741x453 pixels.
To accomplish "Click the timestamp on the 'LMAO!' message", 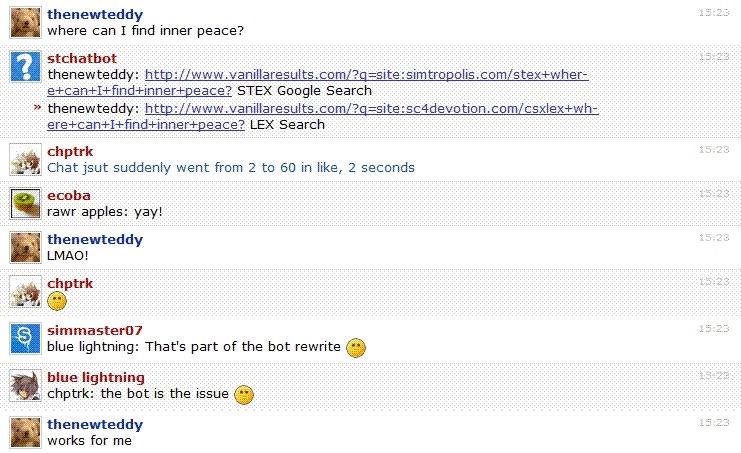I will coord(715,238).
